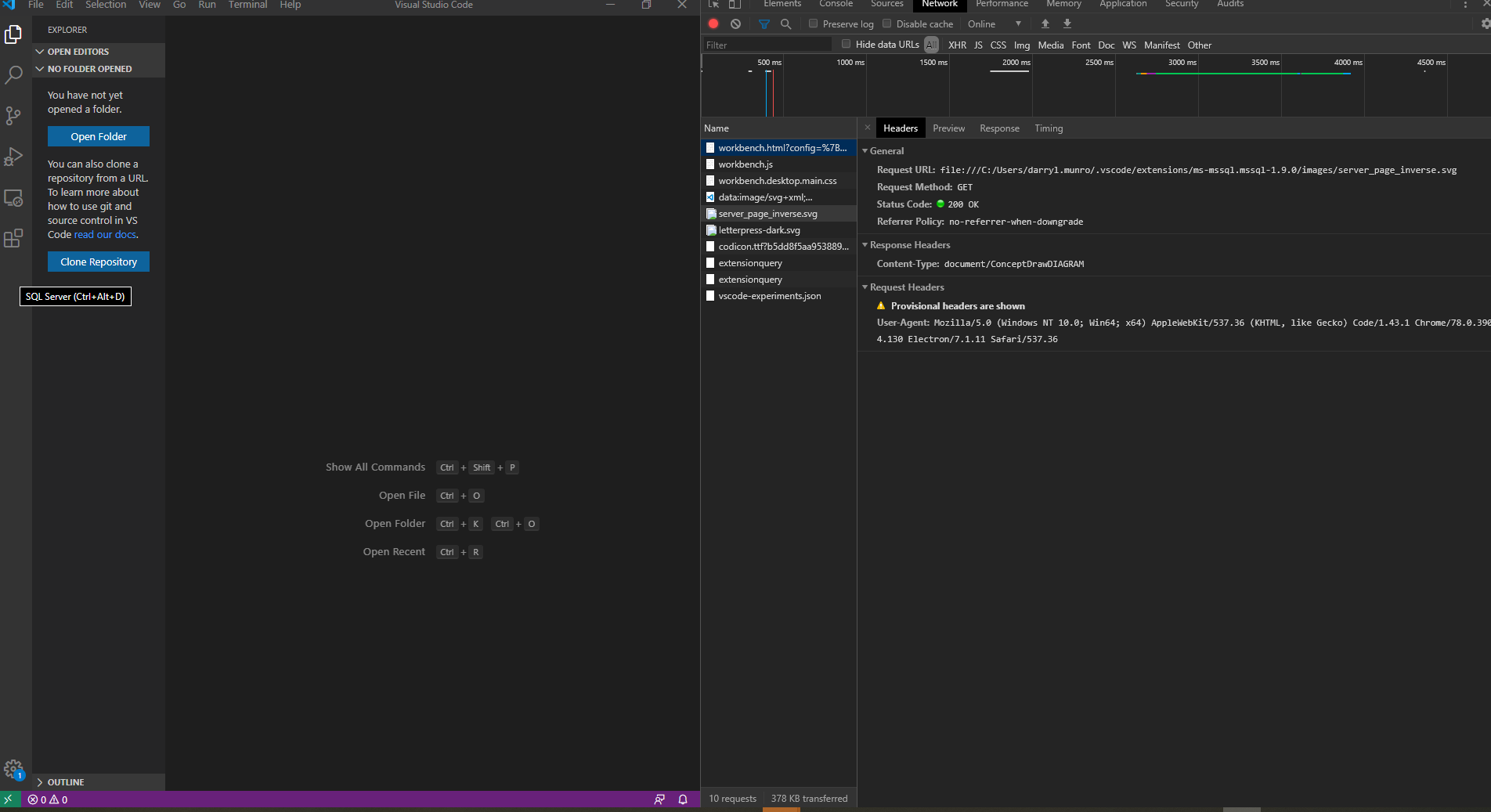Image resolution: width=1491 pixels, height=812 pixels.
Task: Open the Extensions view
Action: (13, 238)
